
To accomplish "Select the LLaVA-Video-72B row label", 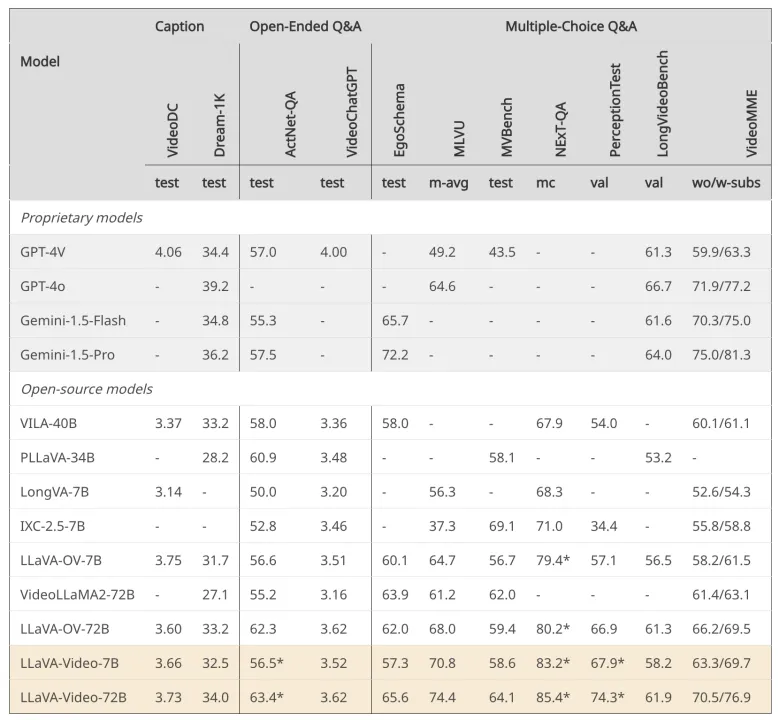I will [73, 698].
